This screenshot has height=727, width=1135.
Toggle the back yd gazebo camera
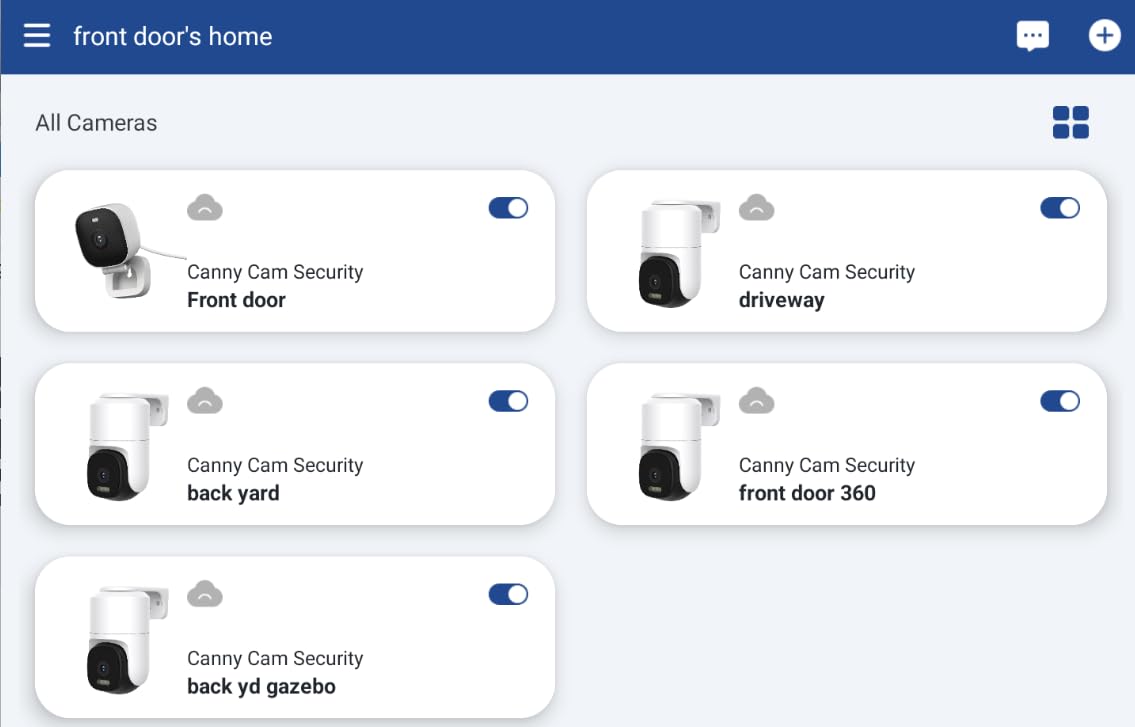(508, 594)
